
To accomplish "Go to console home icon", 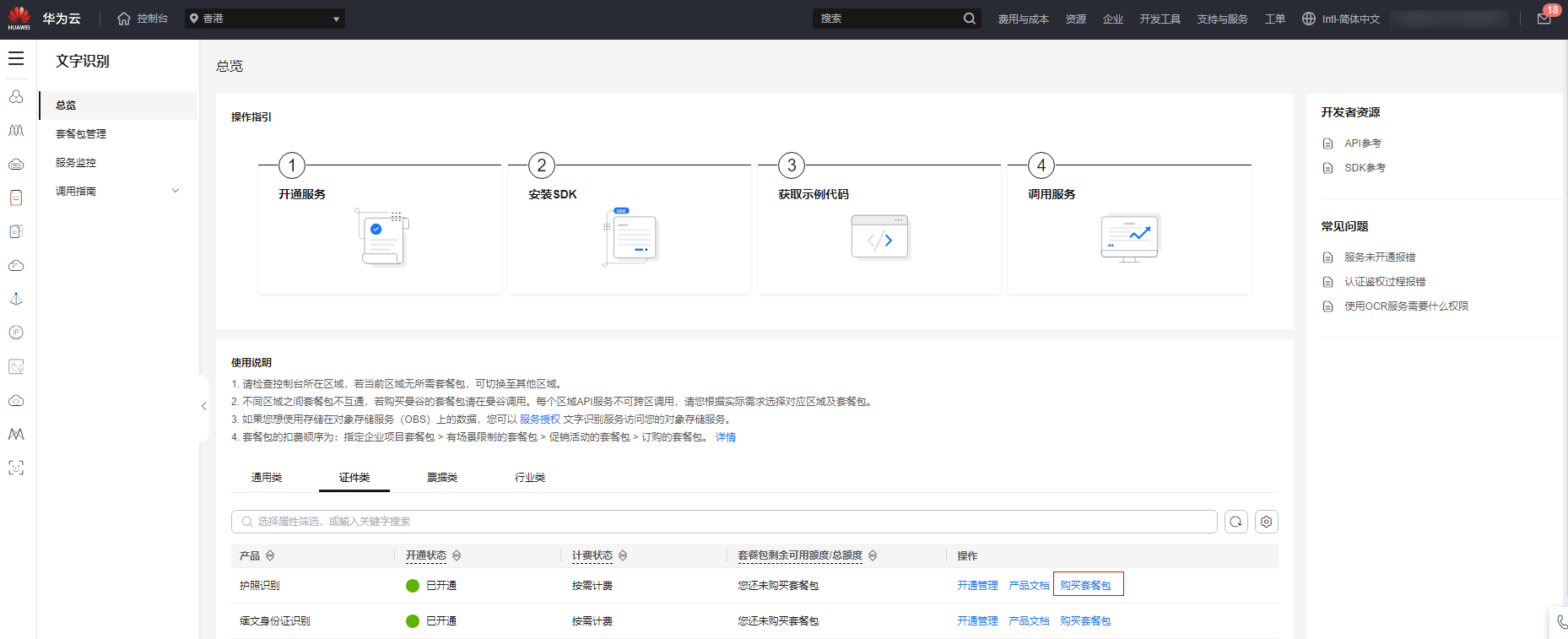I will [124, 19].
